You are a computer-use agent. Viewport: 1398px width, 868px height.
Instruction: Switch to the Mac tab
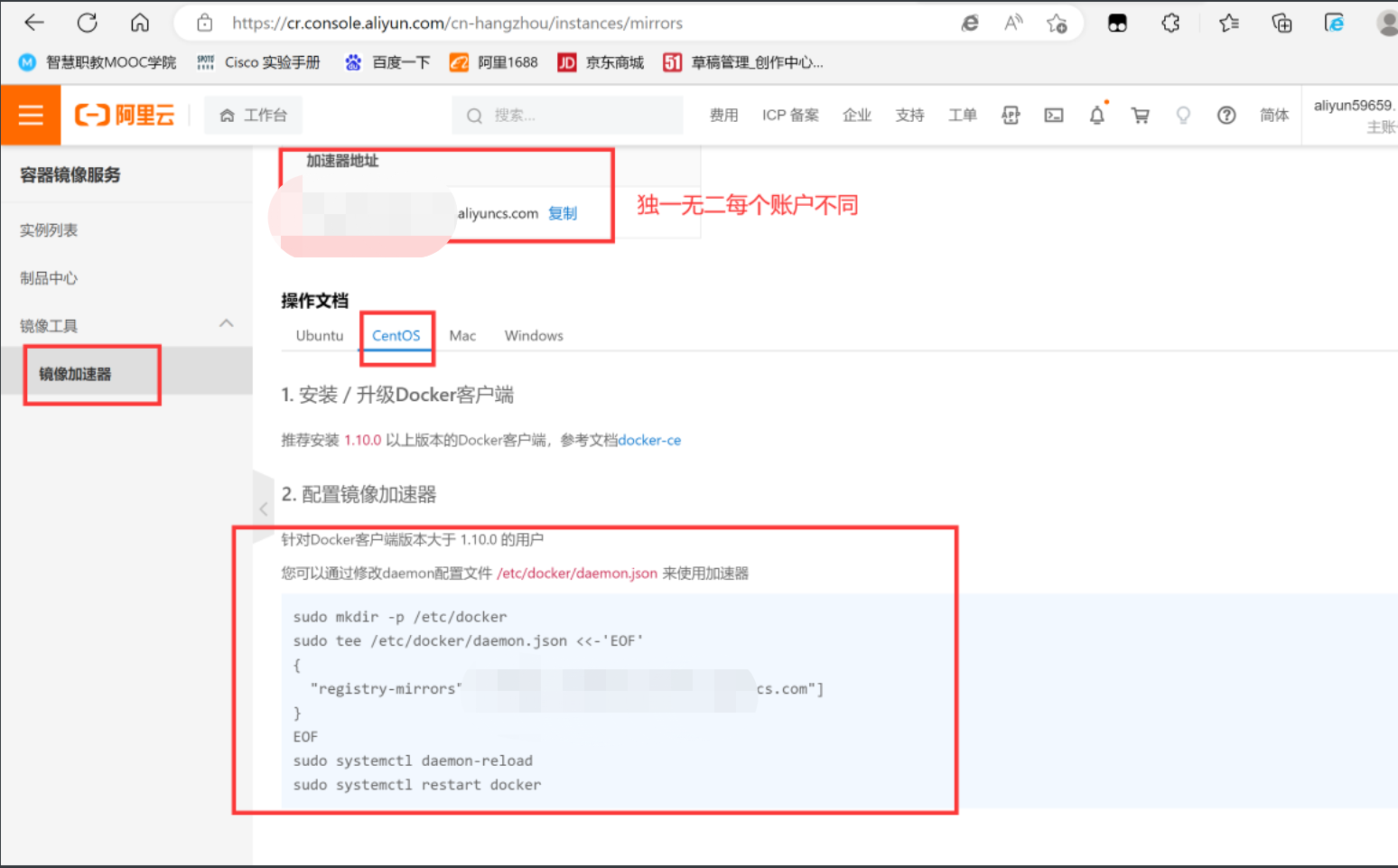(462, 335)
